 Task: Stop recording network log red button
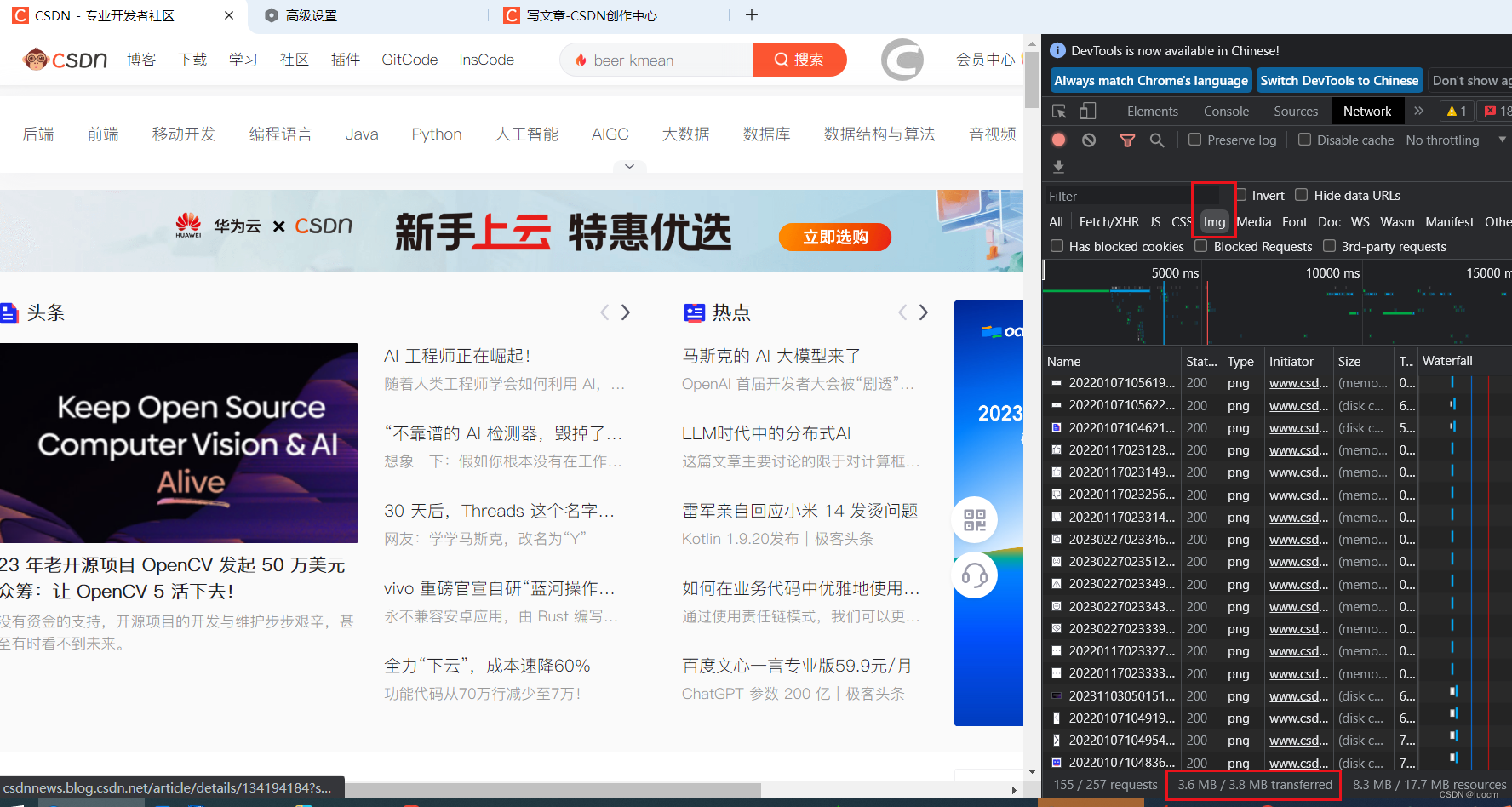click(x=1059, y=140)
